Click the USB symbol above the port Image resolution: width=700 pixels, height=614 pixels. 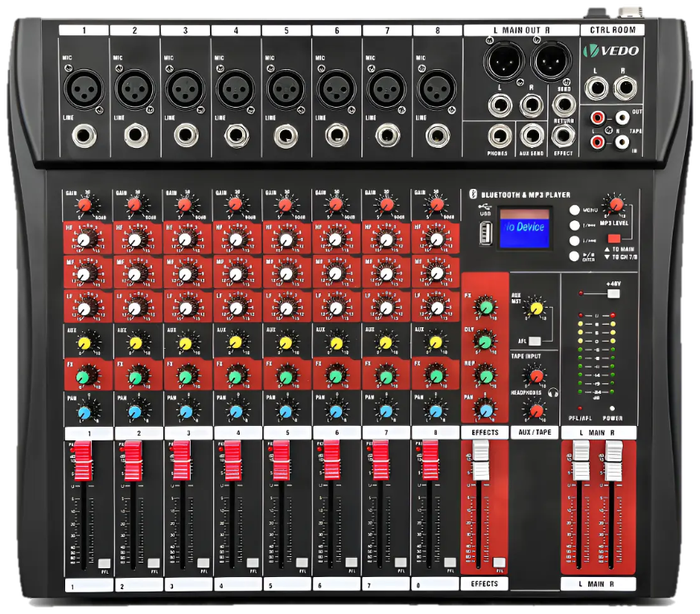tap(484, 207)
